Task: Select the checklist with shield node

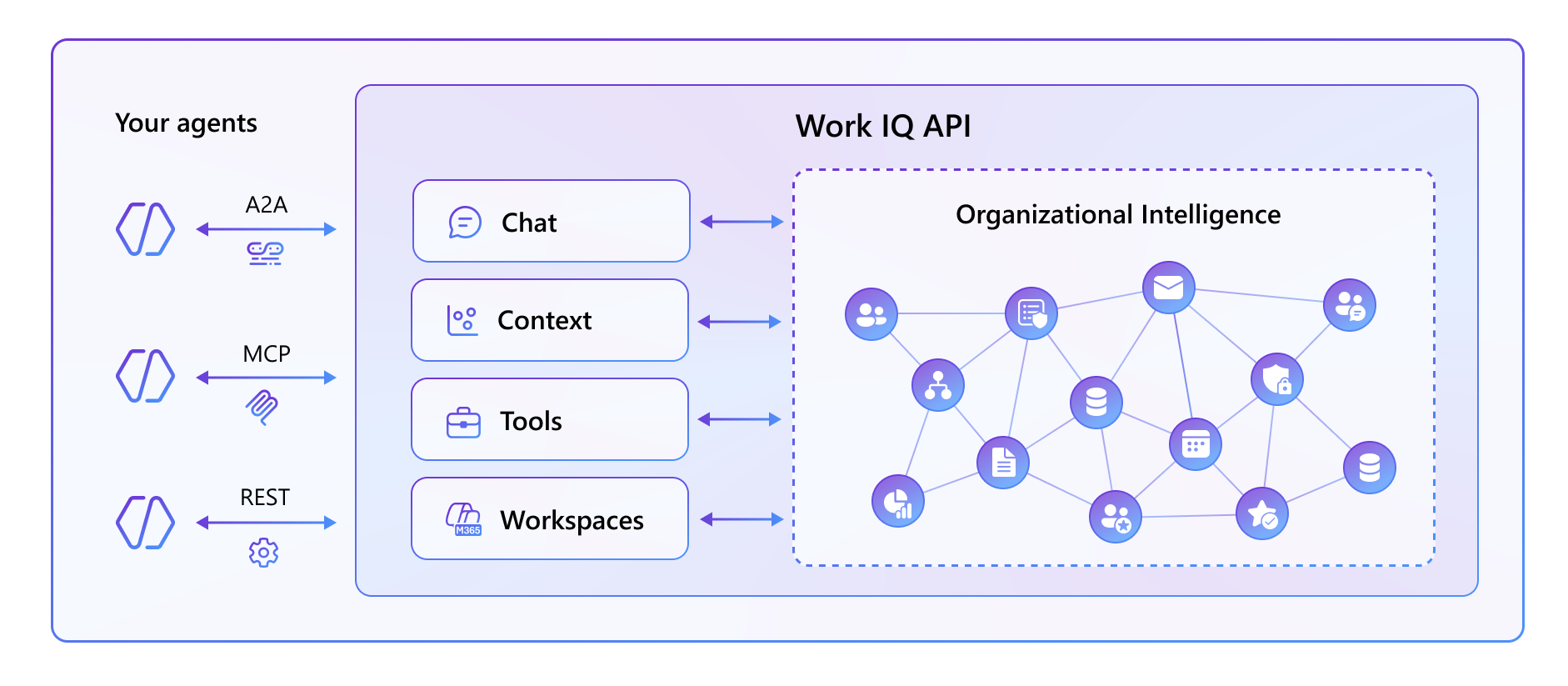Action: pyautogui.click(x=1031, y=313)
